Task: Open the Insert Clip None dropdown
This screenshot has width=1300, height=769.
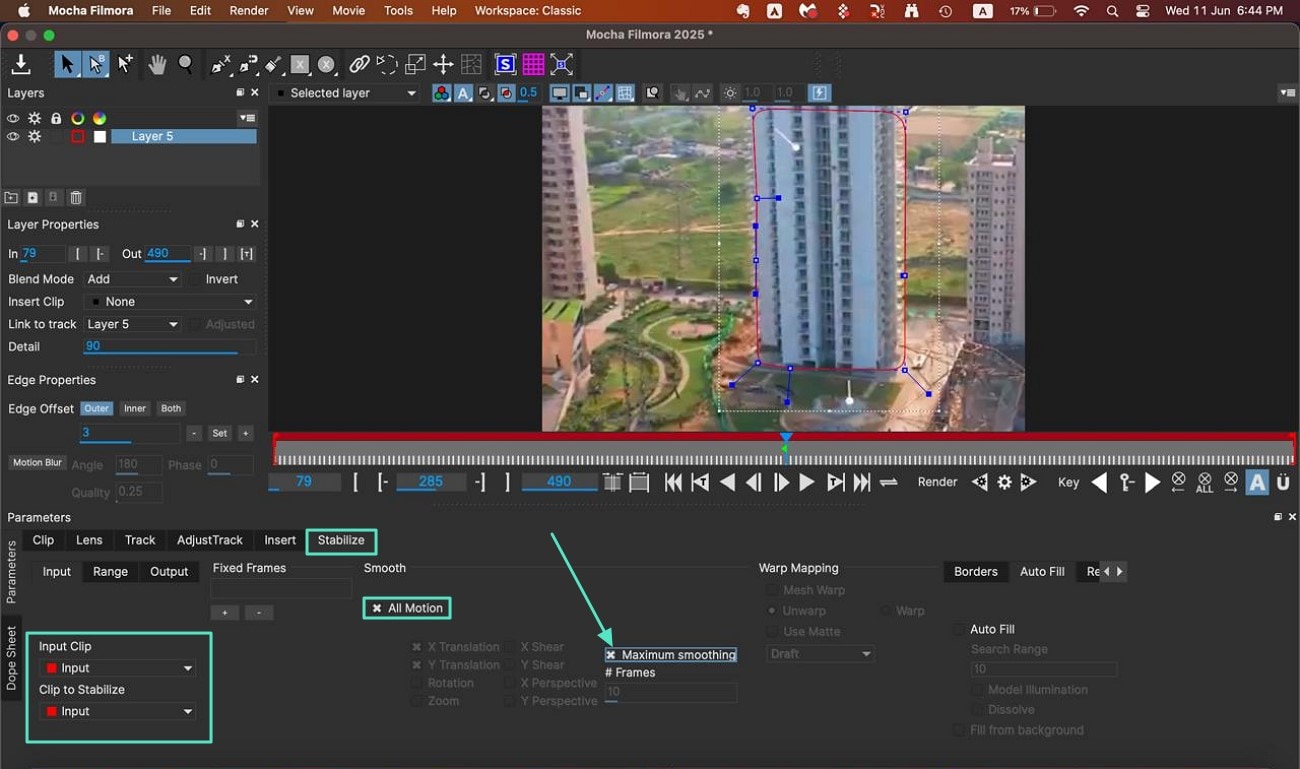Action: click(x=170, y=301)
